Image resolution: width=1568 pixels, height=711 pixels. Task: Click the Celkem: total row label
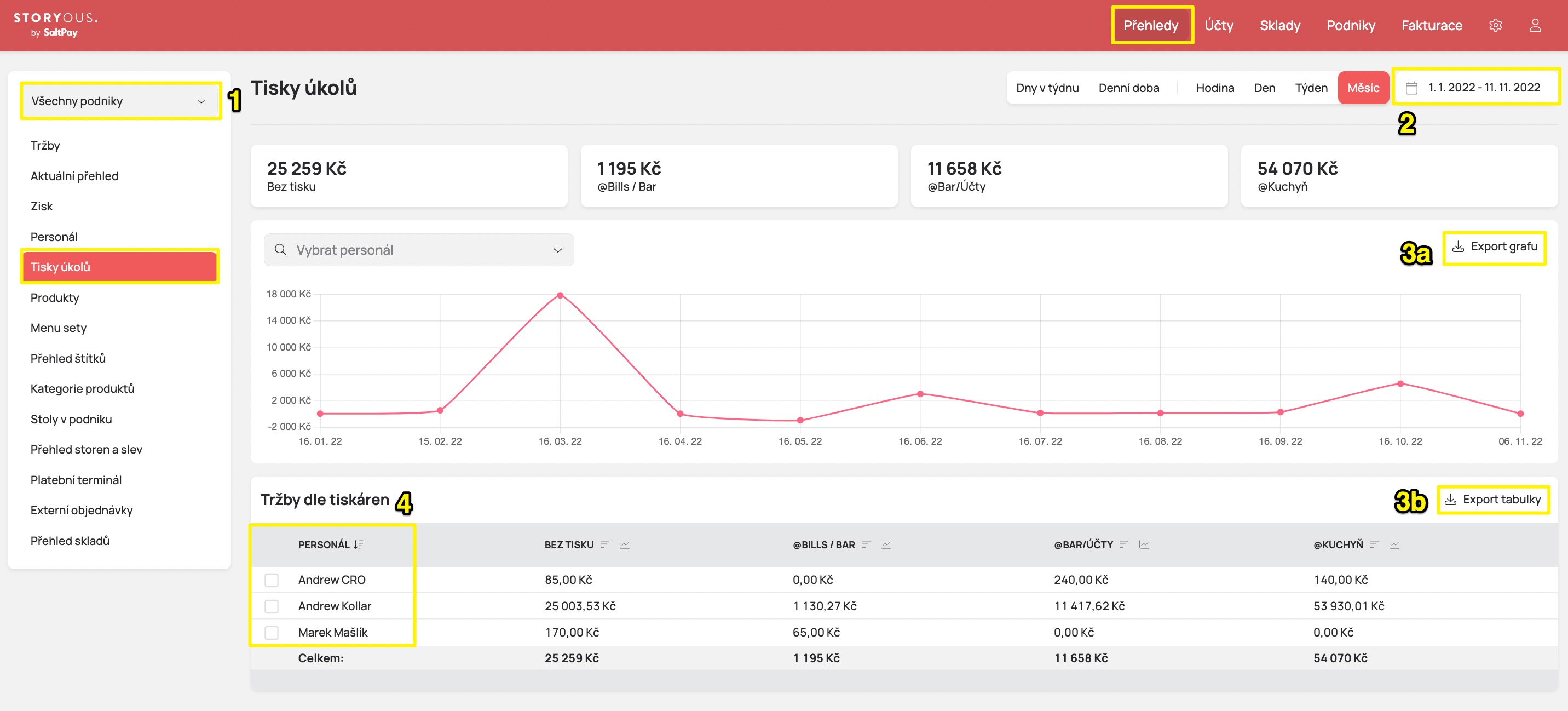pyautogui.click(x=321, y=658)
